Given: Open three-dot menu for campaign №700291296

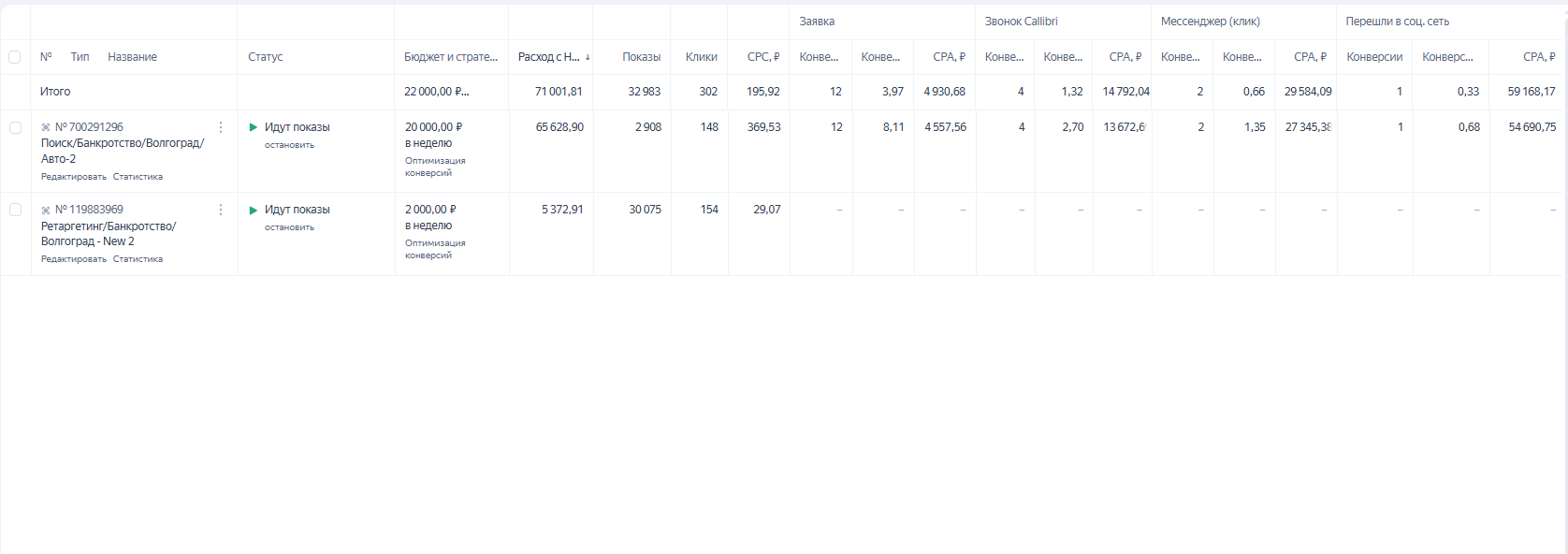Looking at the screenshot, I should click(x=221, y=127).
